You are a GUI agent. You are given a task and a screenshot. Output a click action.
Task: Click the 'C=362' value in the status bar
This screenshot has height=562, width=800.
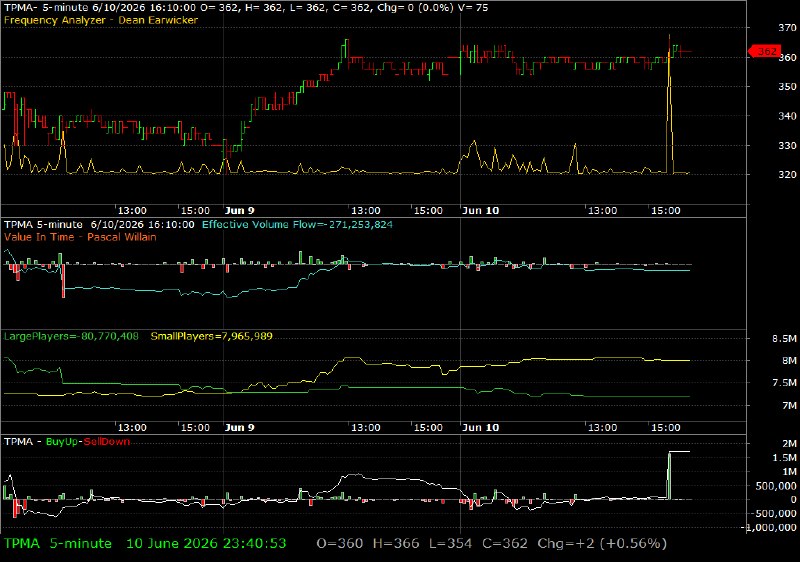(505, 543)
